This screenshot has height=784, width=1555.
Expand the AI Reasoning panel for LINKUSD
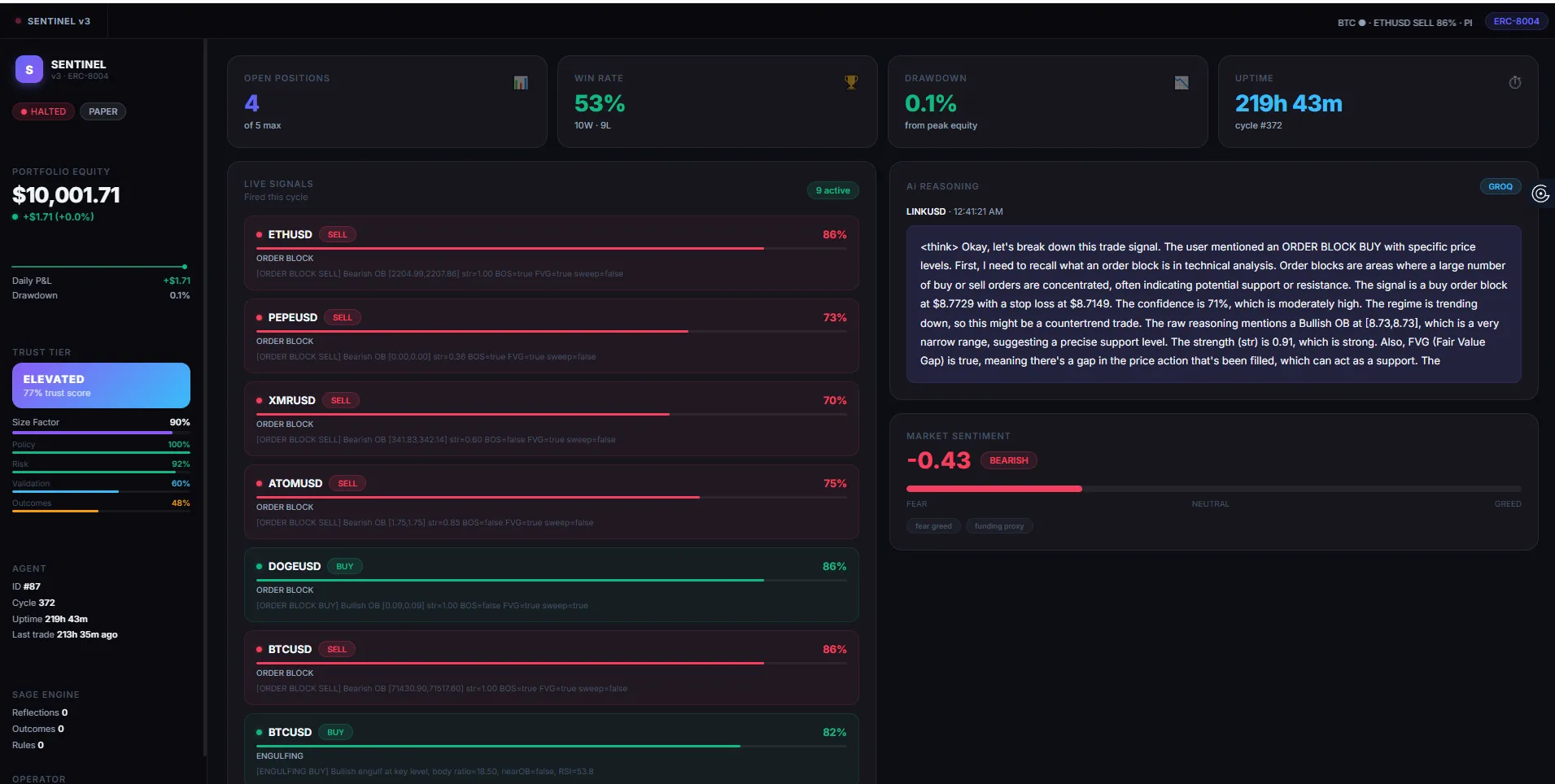coord(1212,305)
